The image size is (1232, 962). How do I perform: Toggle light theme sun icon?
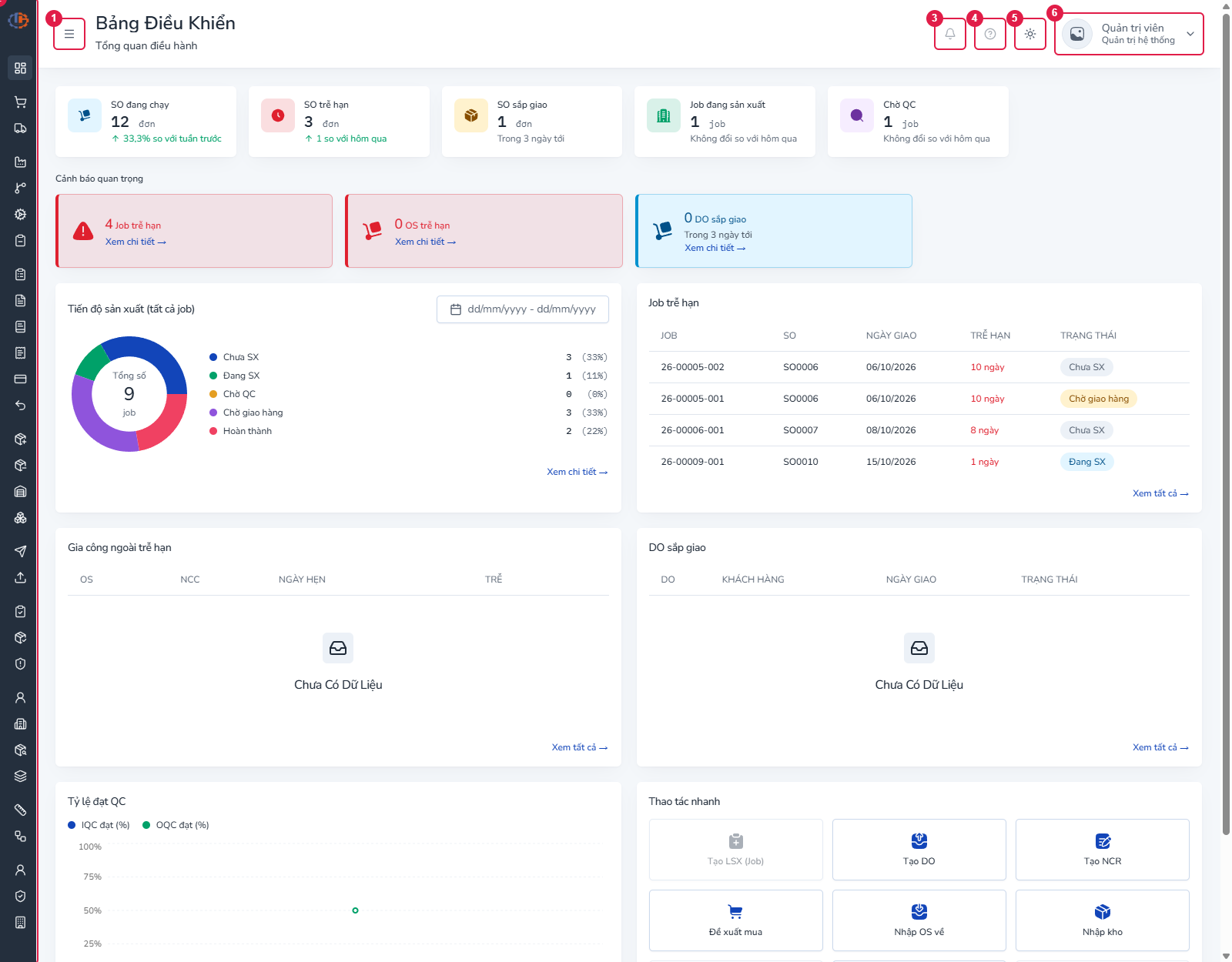pyautogui.click(x=1030, y=34)
